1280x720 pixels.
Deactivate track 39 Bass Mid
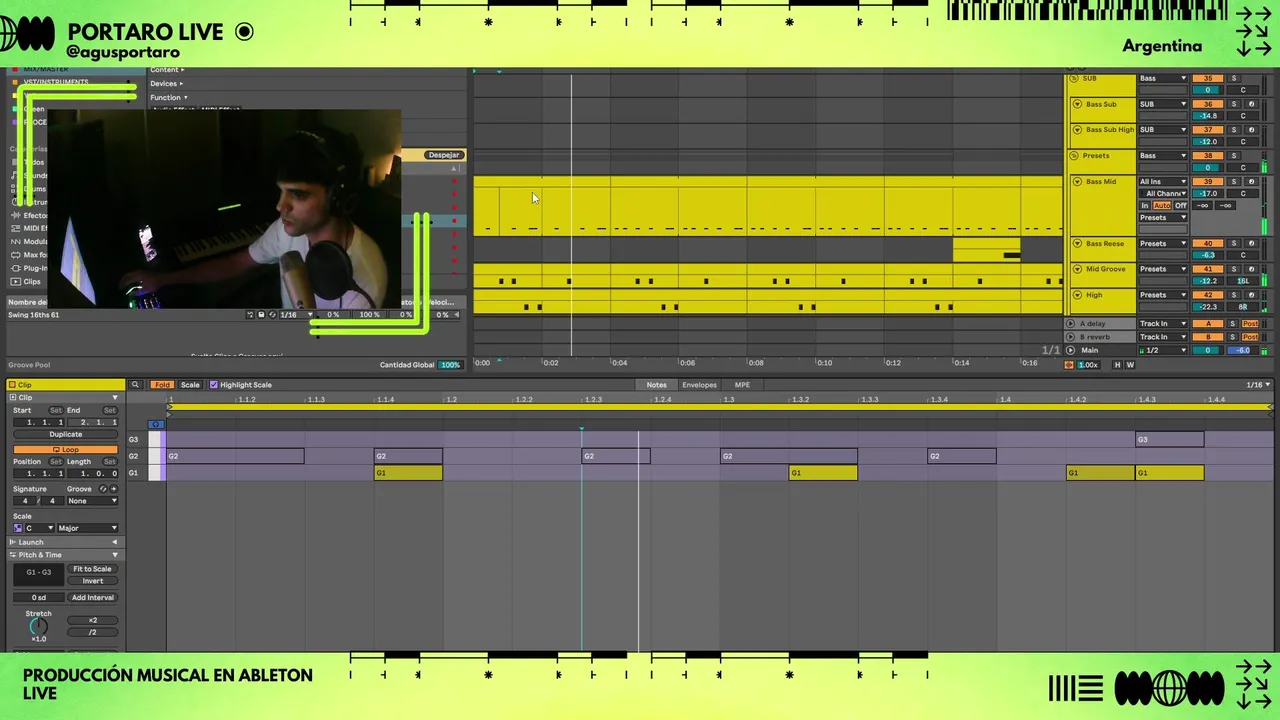(x=1208, y=182)
